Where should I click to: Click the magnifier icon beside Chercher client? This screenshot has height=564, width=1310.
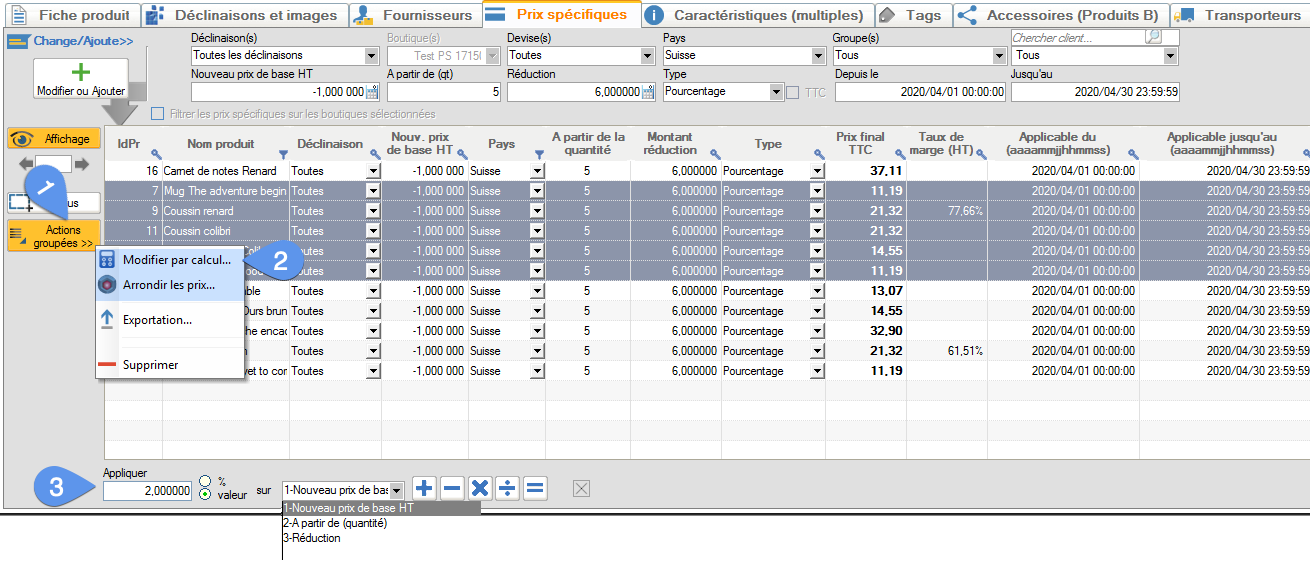pyautogui.click(x=1154, y=37)
